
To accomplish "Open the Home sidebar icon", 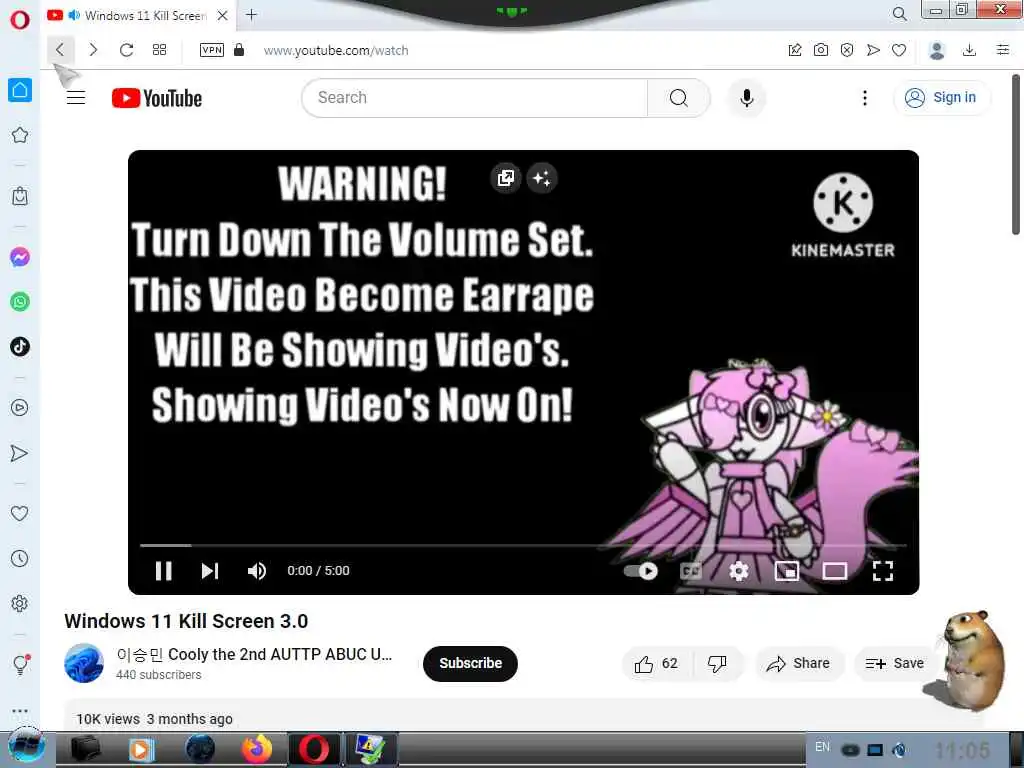I will click(20, 89).
